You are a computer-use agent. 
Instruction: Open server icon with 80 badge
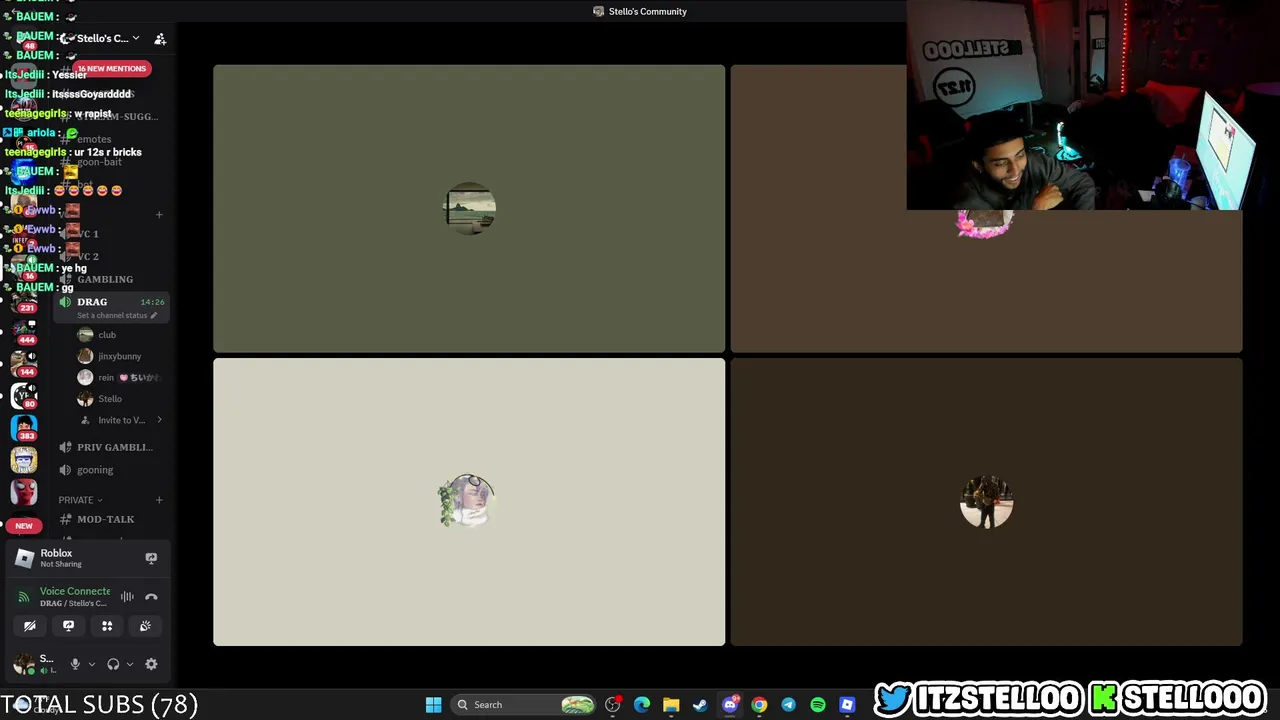(24, 396)
